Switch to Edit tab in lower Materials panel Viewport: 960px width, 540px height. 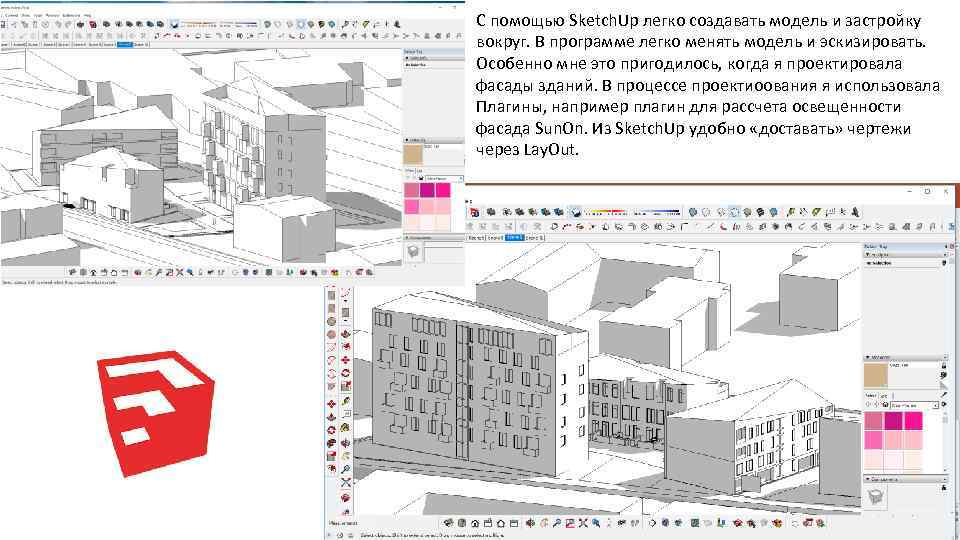click(883, 396)
